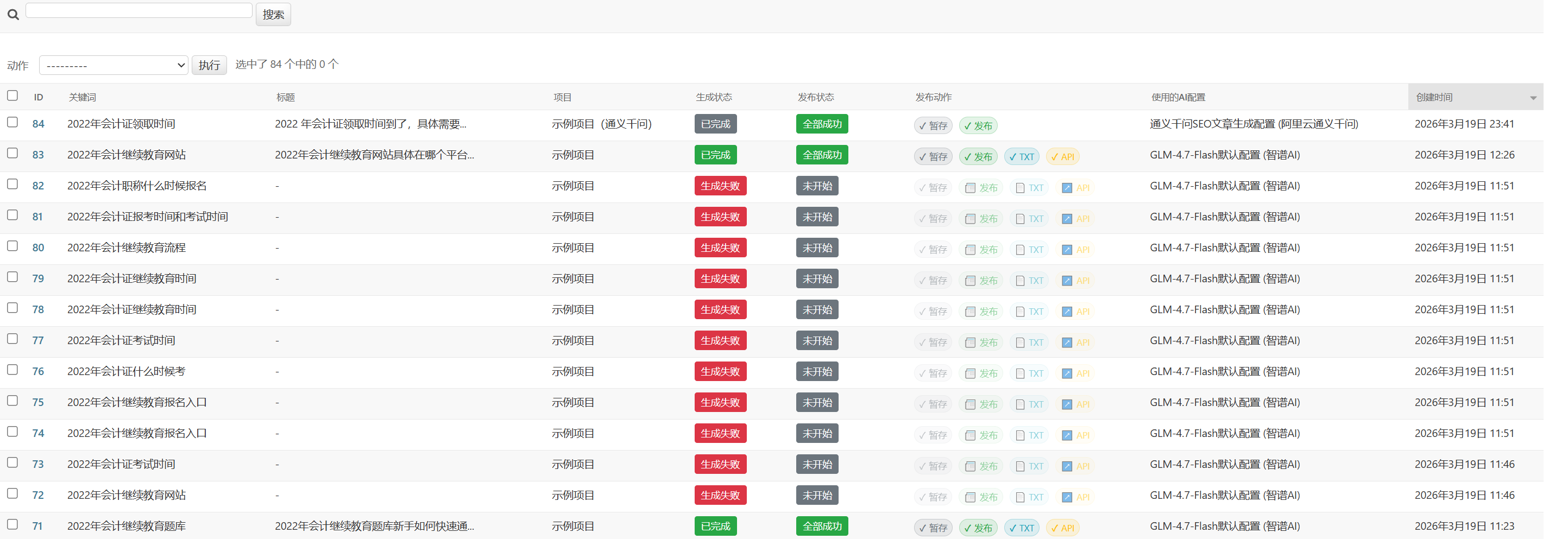Click the API arrow icon in row 73
Viewport: 1568px width, 539px height.
pyautogui.click(x=1067, y=467)
